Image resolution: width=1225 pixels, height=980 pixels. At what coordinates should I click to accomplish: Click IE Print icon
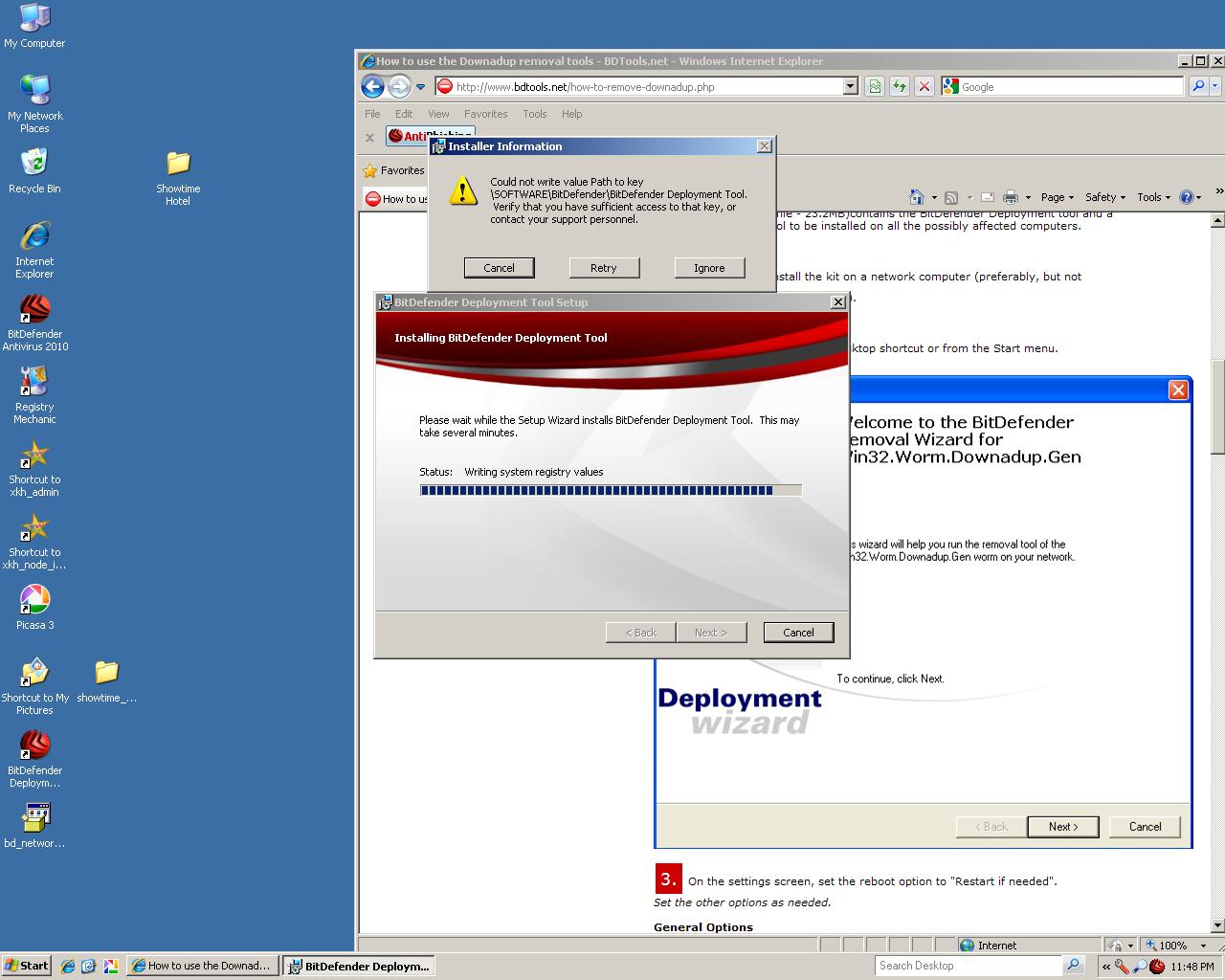[1011, 197]
